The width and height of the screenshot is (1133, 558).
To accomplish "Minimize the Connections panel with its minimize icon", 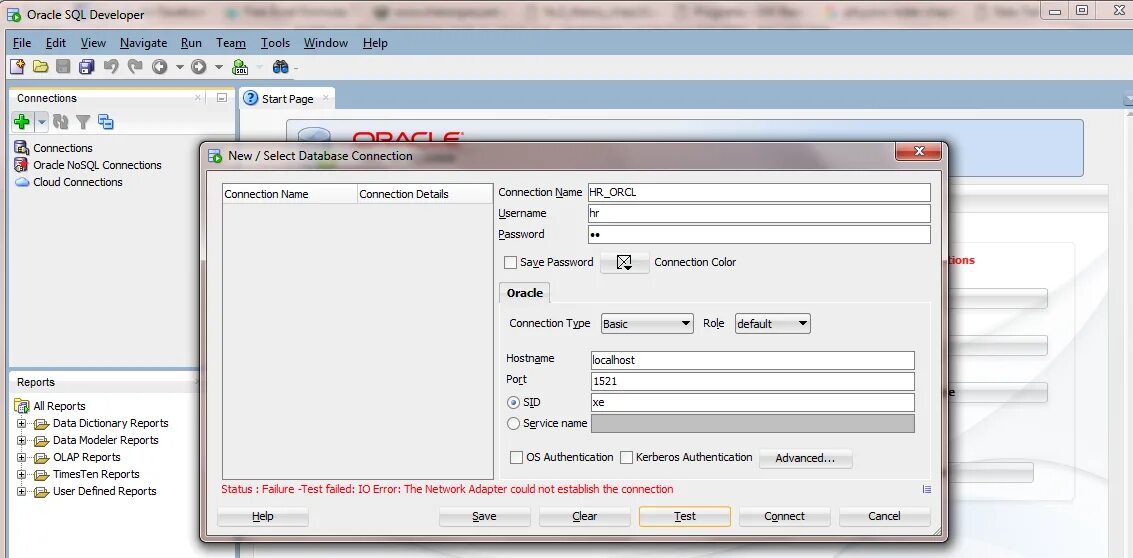I will (222, 98).
